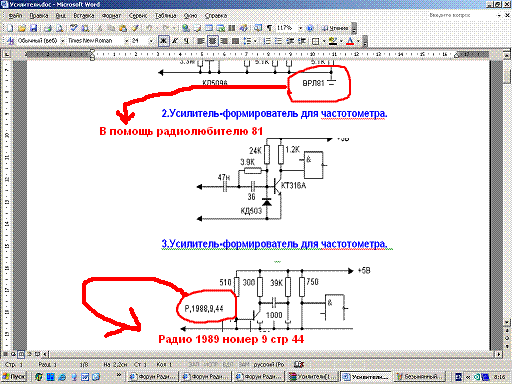Viewport: 512px width, 384px height.
Task: Run the spelling check icon
Action: (74, 28)
